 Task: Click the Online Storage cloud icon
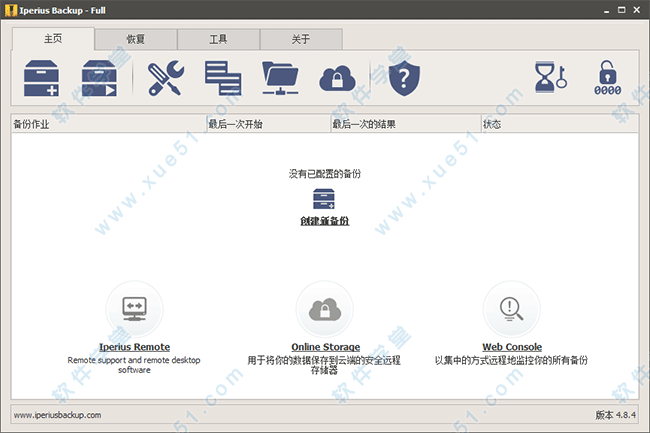(x=325, y=309)
